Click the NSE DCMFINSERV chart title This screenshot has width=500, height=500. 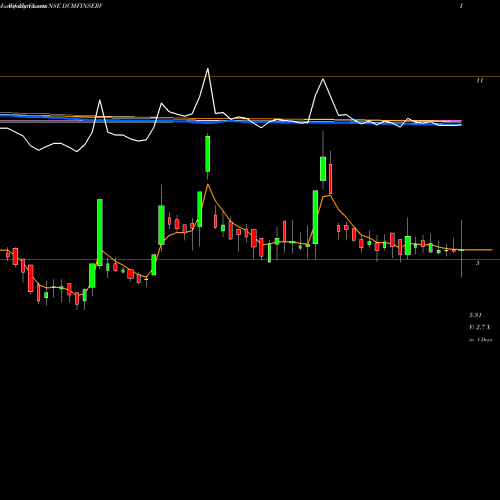point(75,6)
